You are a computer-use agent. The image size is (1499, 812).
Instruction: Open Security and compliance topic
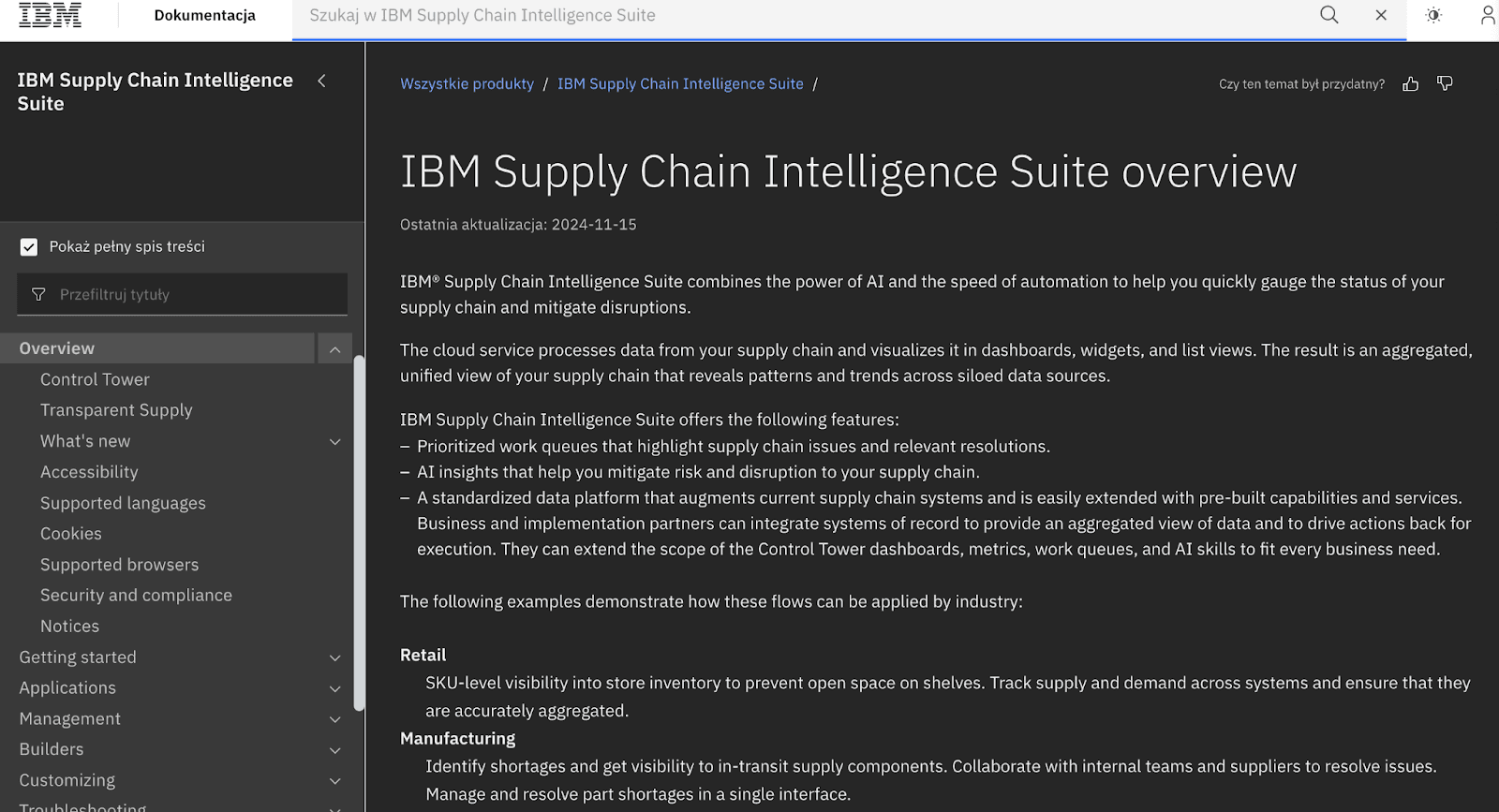click(x=136, y=596)
